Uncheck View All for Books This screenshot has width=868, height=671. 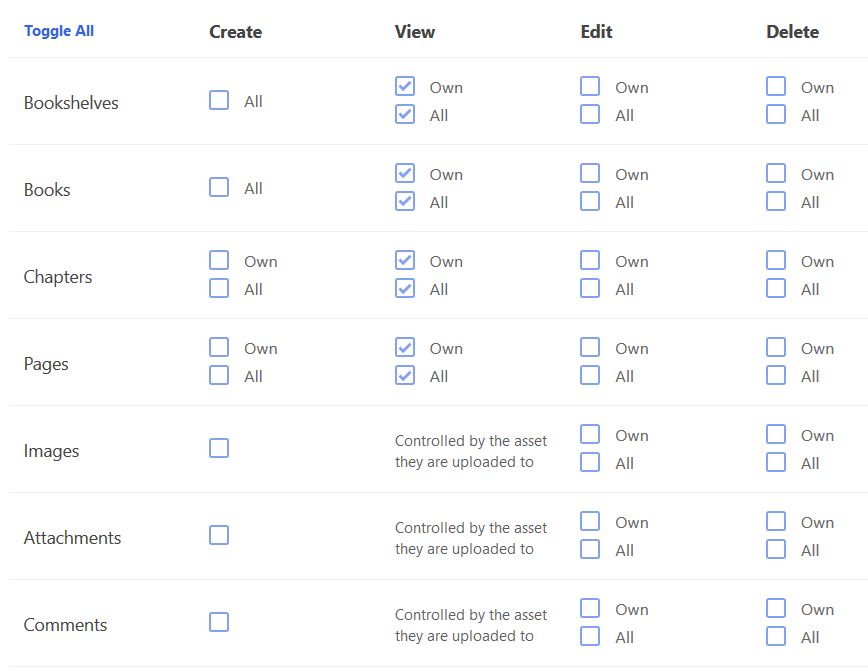point(405,201)
